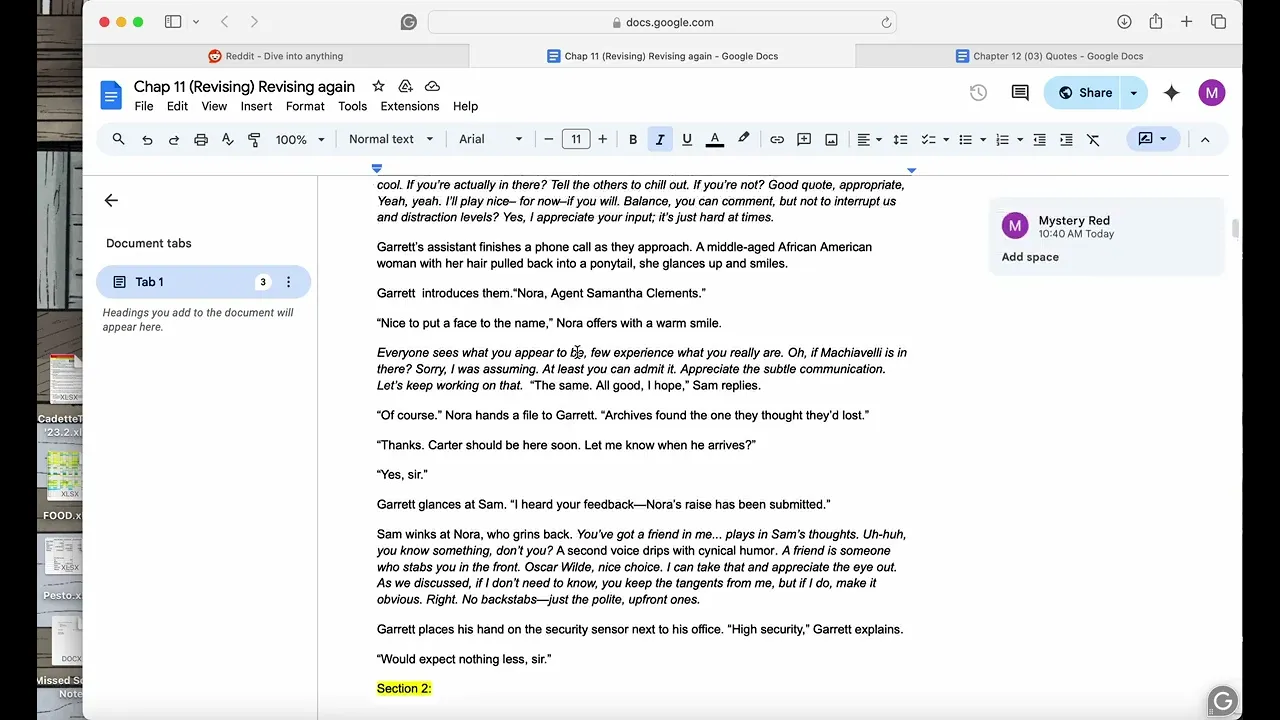This screenshot has width=1280, height=720.
Task: Toggle bold formatting
Action: click(633, 140)
